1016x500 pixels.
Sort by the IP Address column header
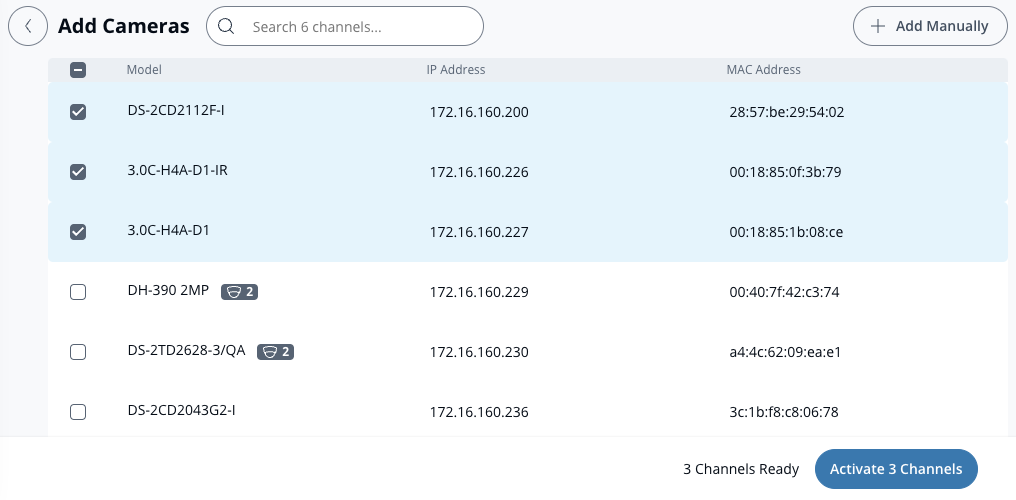455,70
